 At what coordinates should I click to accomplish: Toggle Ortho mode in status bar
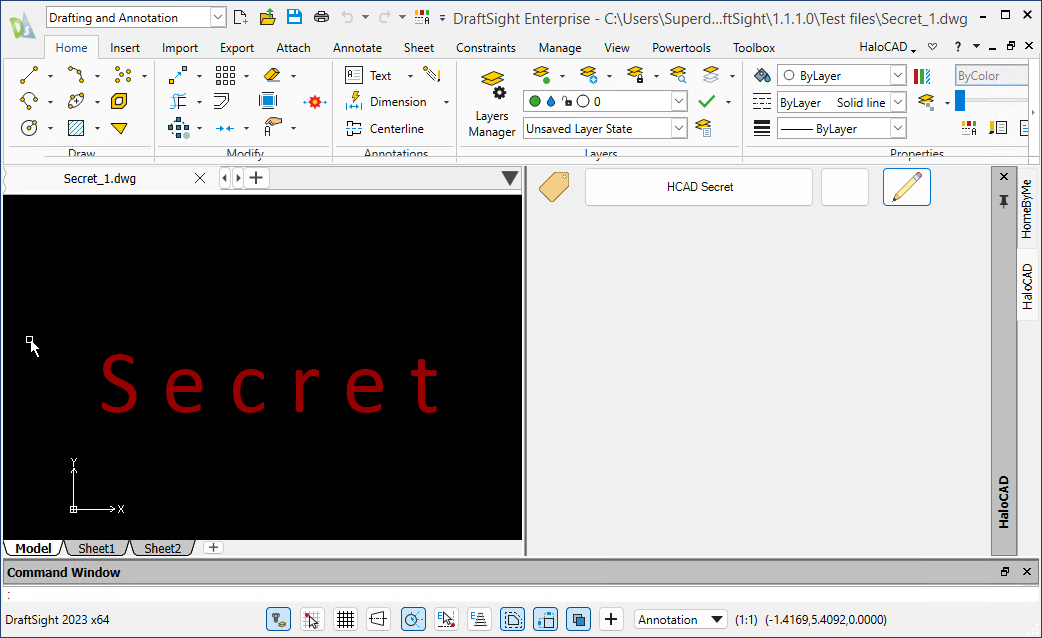pyautogui.click(x=378, y=619)
